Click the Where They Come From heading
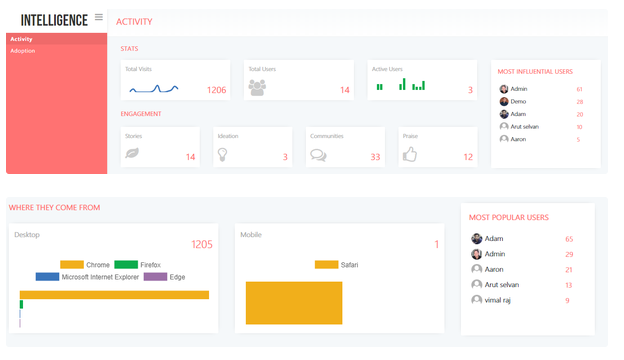This screenshot has height=360, width=624. (55, 208)
